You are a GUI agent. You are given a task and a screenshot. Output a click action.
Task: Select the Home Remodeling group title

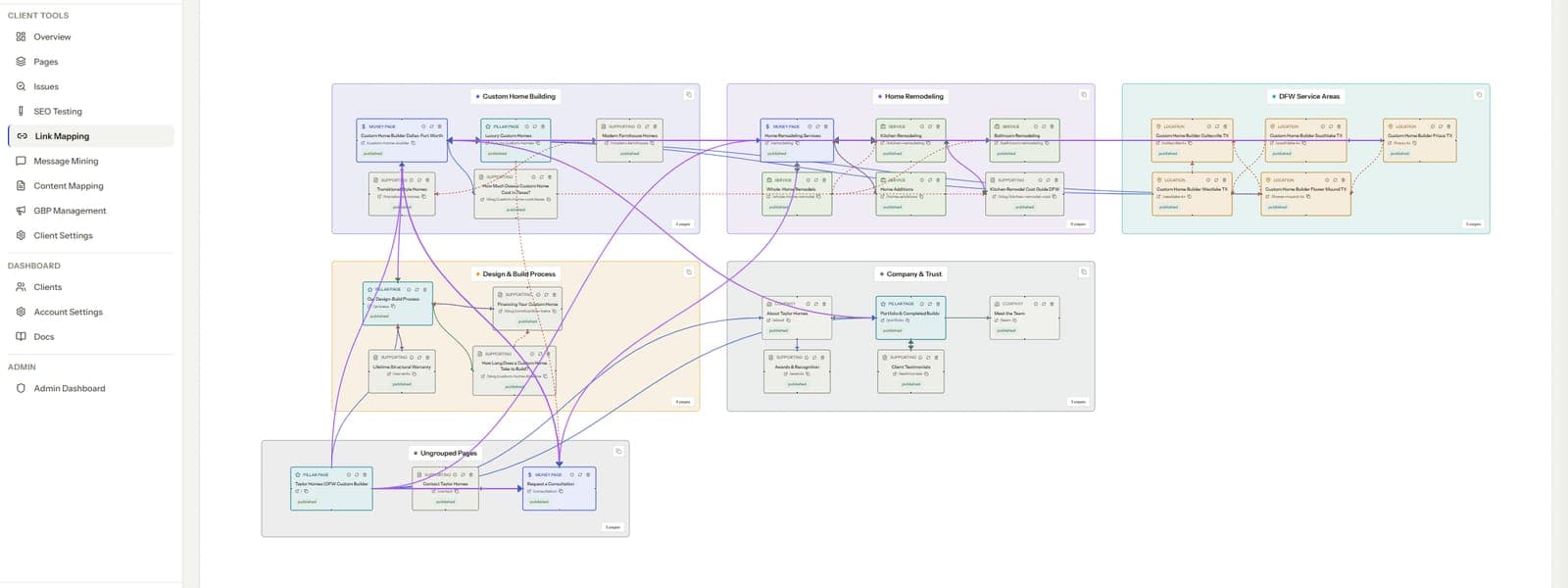tap(913, 96)
